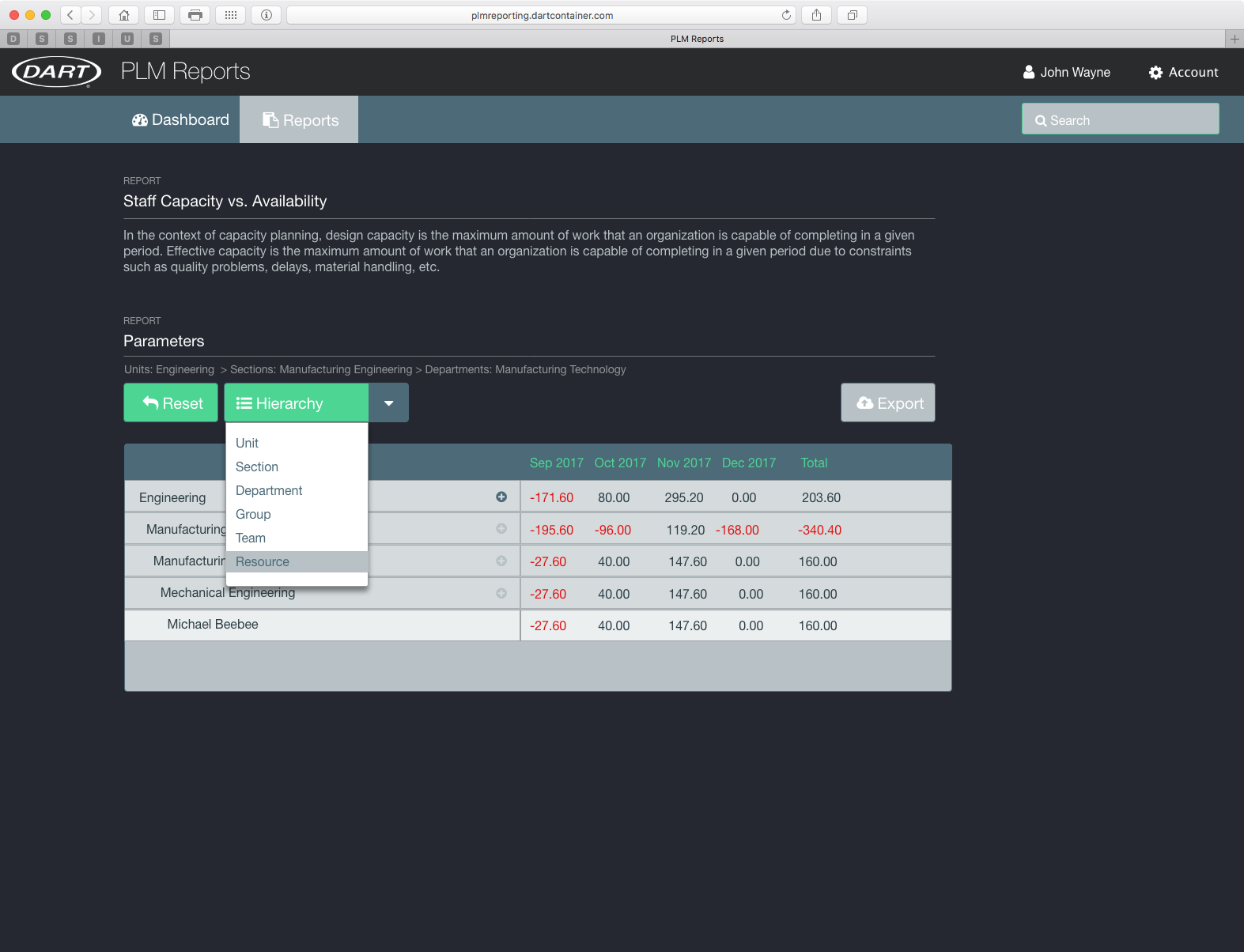This screenshot has width=1244, height=952.
Task: Select Resource from hierarchy menu
Action: click(x=297, y=561)
